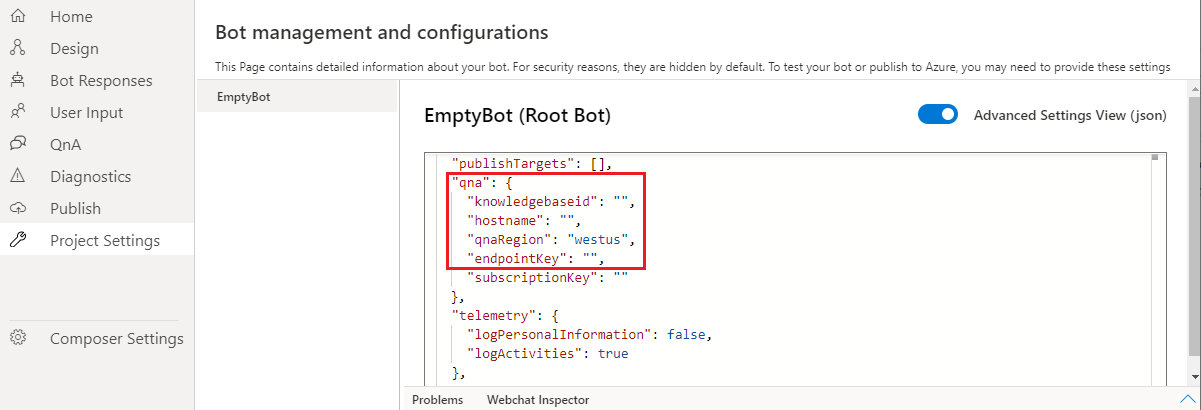The image size is (1201, 410).
Task: Open the Publish page label
Action: point(75,208)
